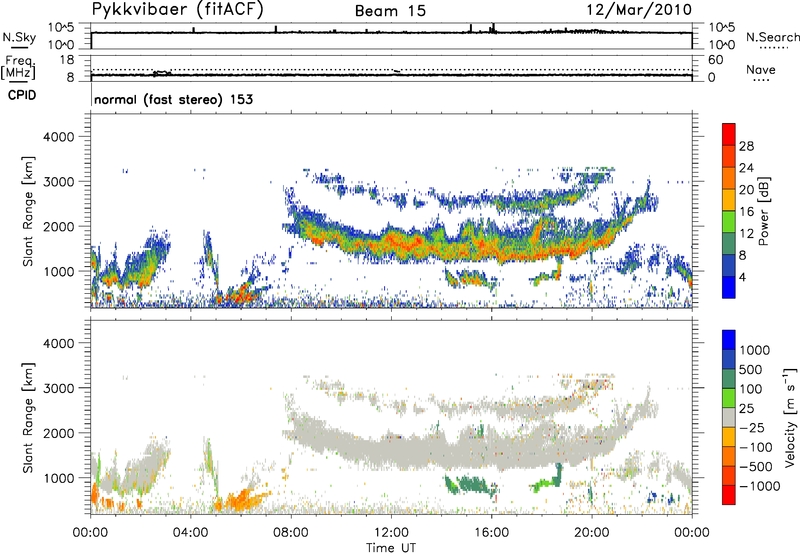Click the light green segment of power colorbar
The width and height of the screenshot is (800, 554).
tap(729, 221)
